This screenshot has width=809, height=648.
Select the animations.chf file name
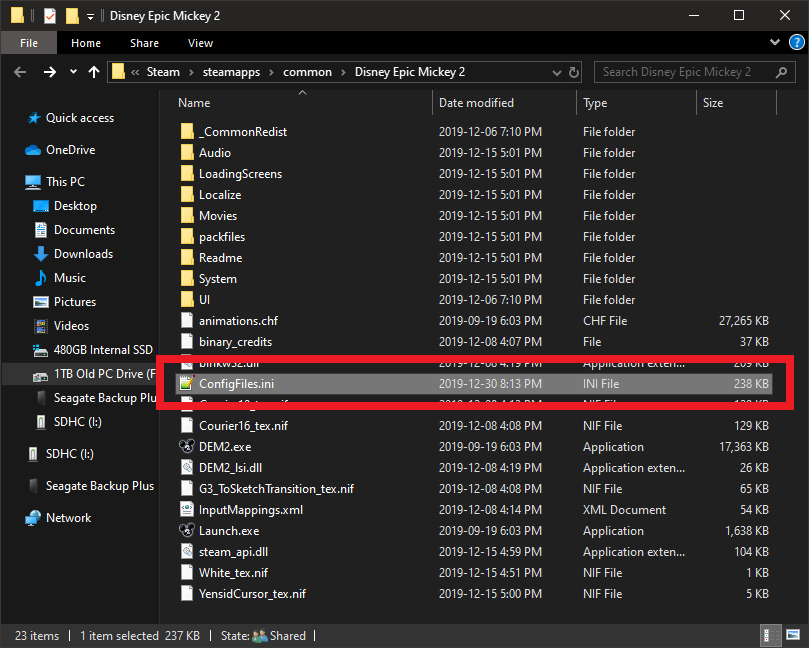click(238, 321)
